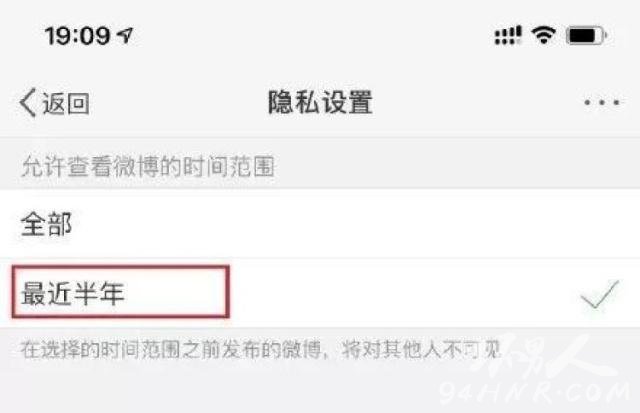Screen dimensions: 640x413
Task: Tap the 返回 text label
Action: (x=66, y=103)
